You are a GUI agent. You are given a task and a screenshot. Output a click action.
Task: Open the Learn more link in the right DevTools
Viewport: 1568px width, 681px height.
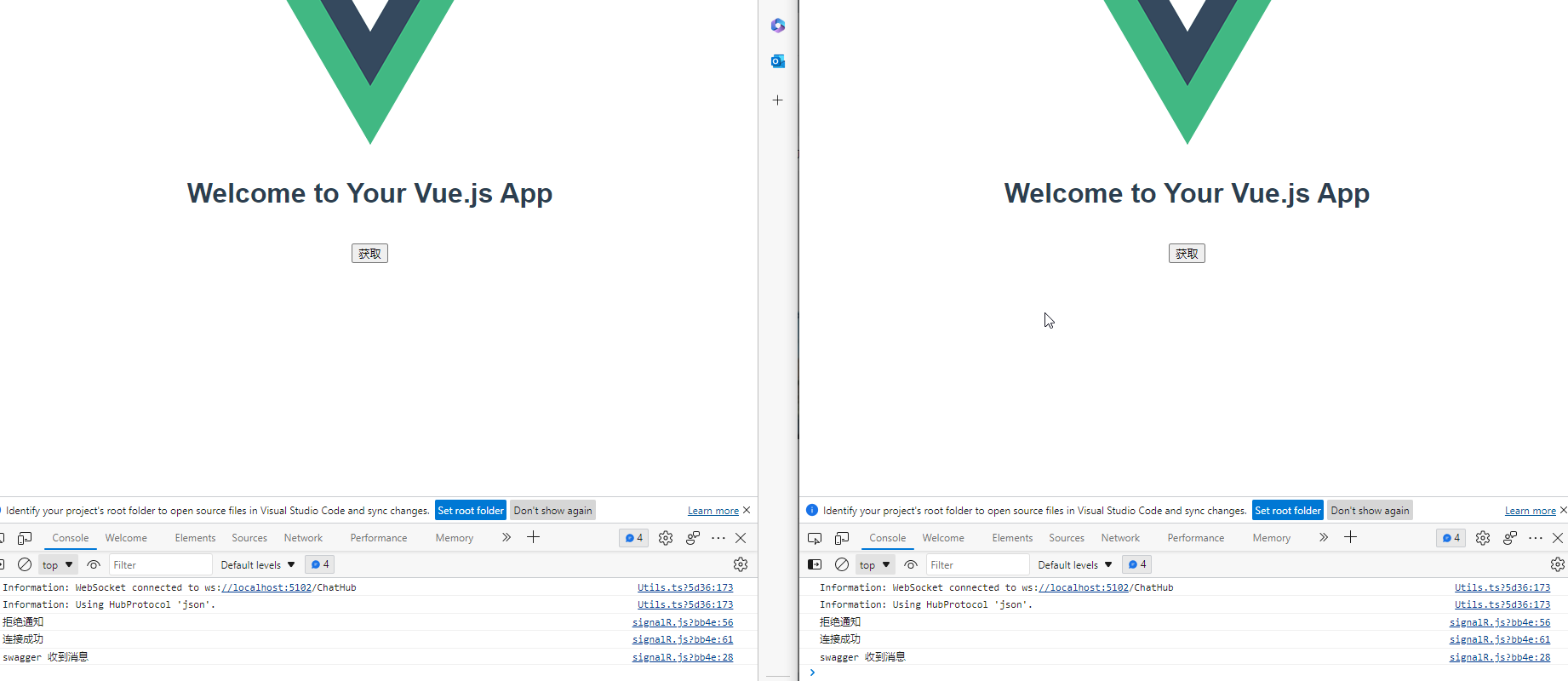point(1531,511)
